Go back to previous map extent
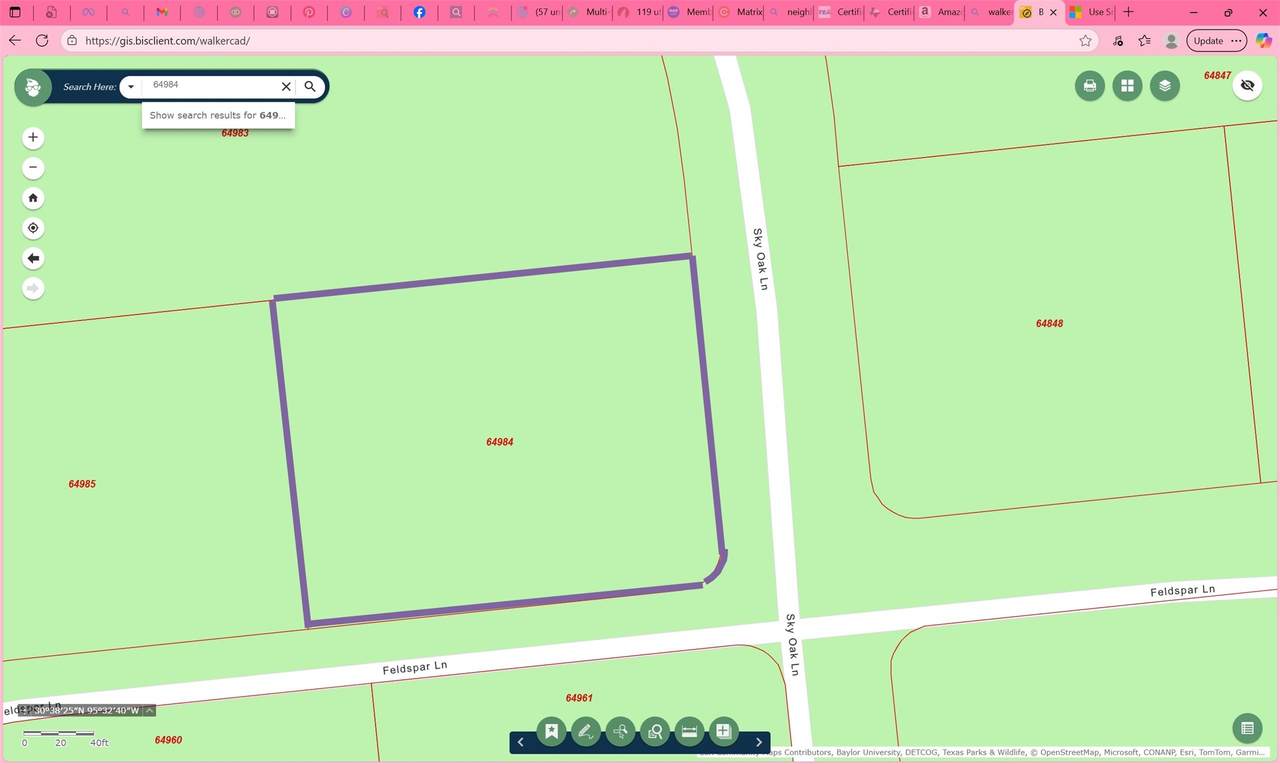This screenshot has width=1280, height=764. [33, 258]
